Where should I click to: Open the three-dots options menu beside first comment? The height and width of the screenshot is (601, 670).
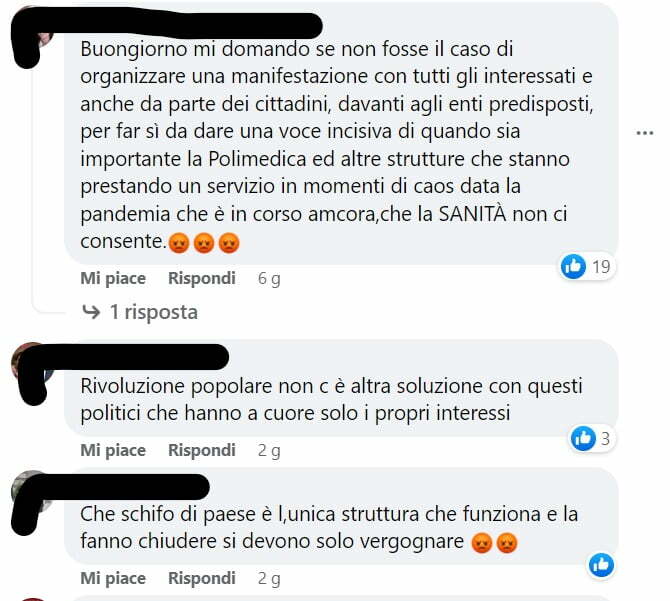pyautogui.click(x=644, y=133)
